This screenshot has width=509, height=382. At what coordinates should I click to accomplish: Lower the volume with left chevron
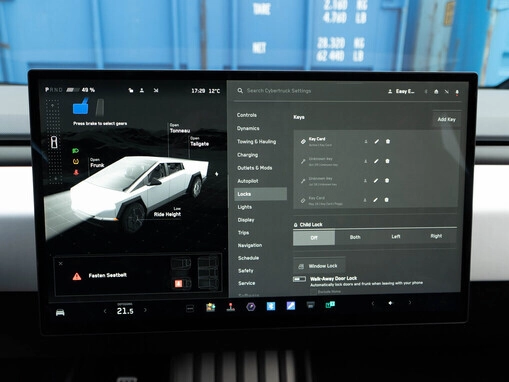pyautogui.click(x=373, y=303)
